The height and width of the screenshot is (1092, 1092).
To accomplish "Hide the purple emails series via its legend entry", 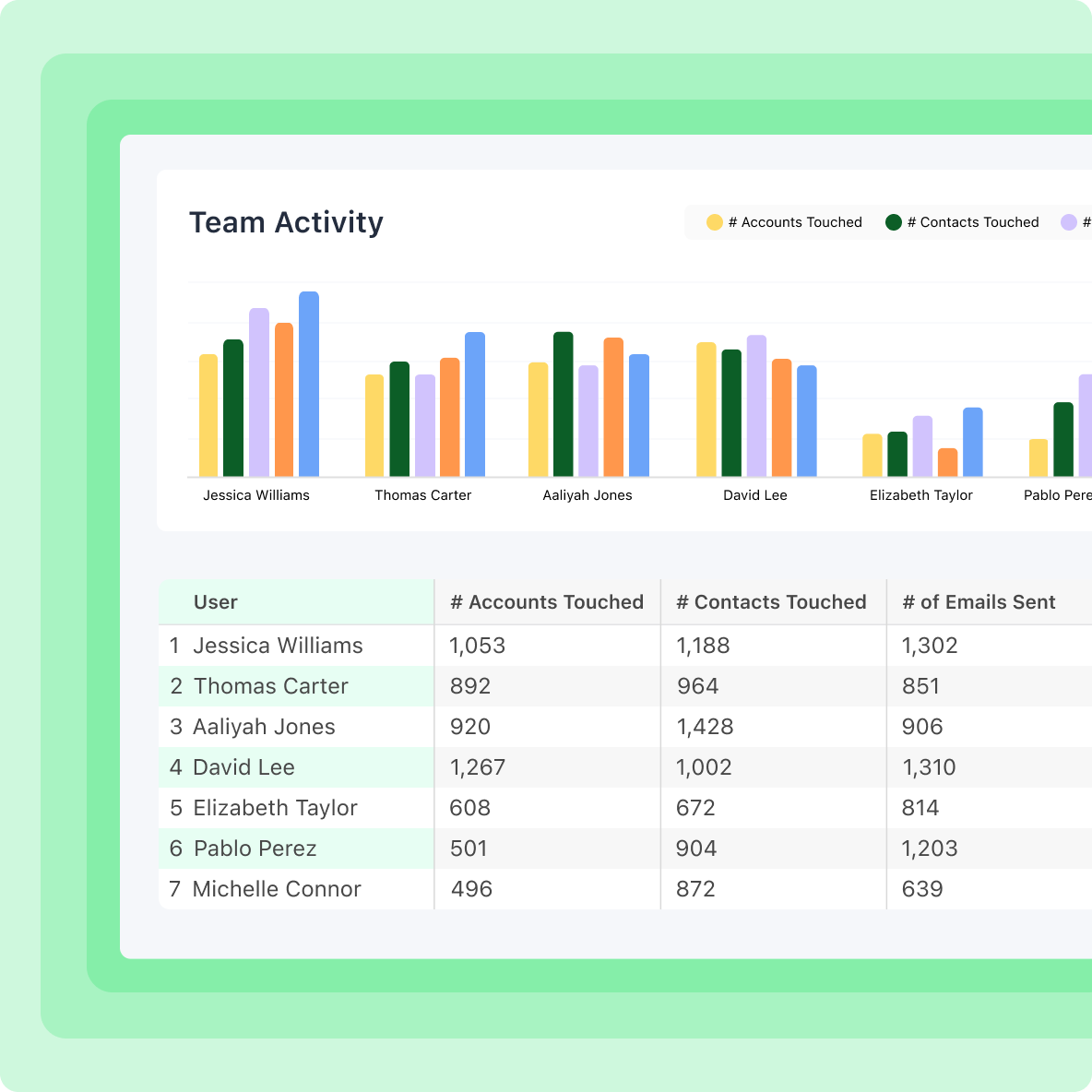I will (1074, 221).
